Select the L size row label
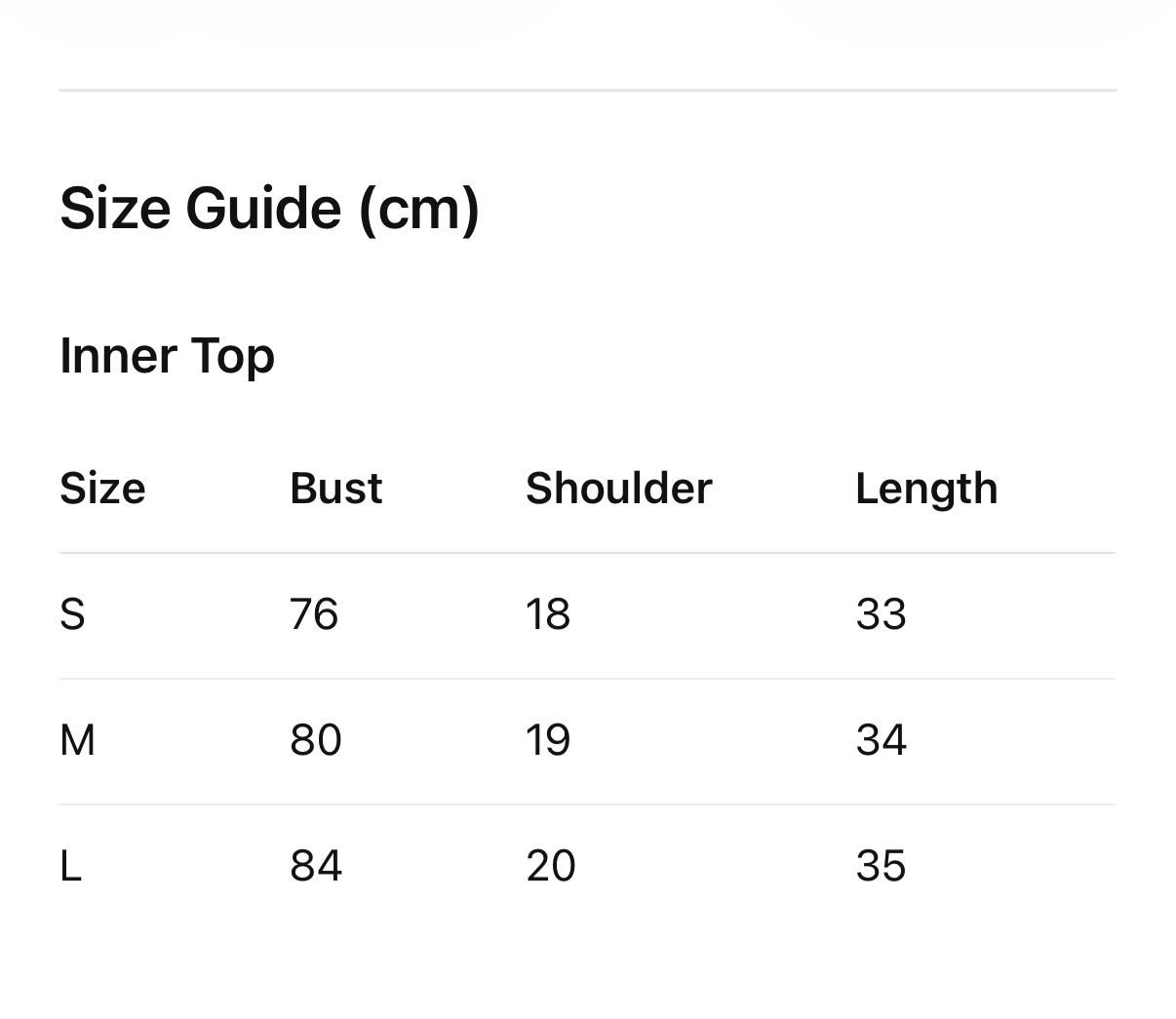The image size is (1176, 1019). (x=70, y=866)
